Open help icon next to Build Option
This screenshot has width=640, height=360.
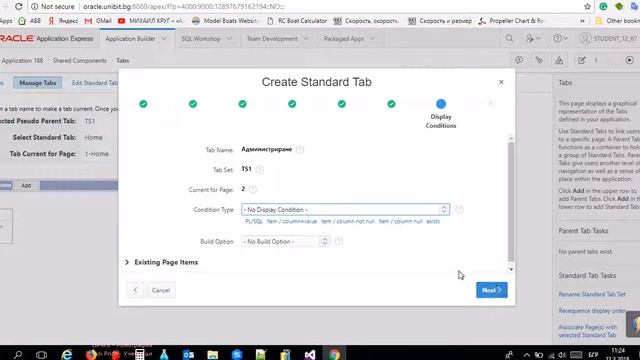(x=338, y=242)
